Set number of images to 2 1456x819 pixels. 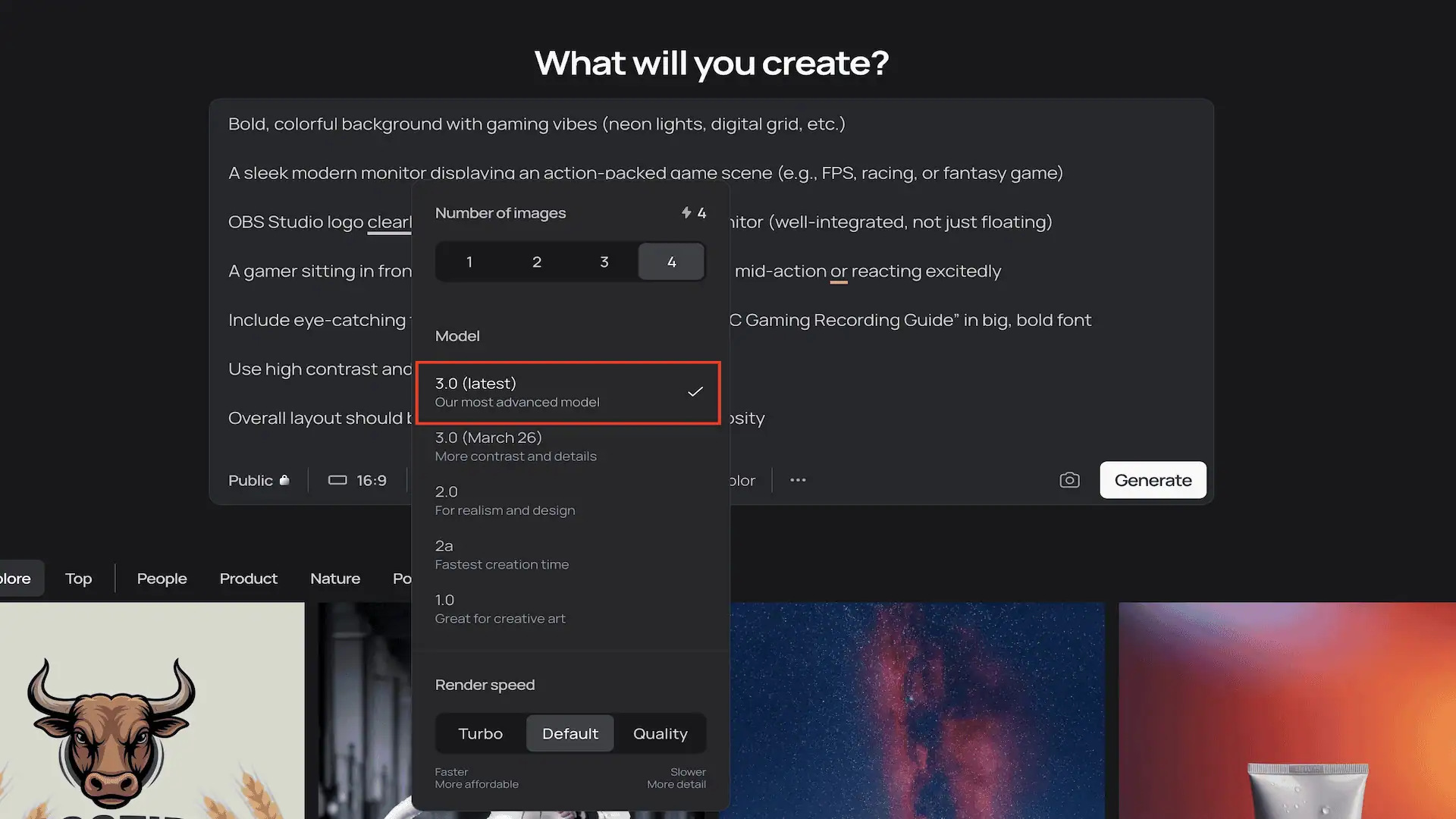[x=537, y=262]
